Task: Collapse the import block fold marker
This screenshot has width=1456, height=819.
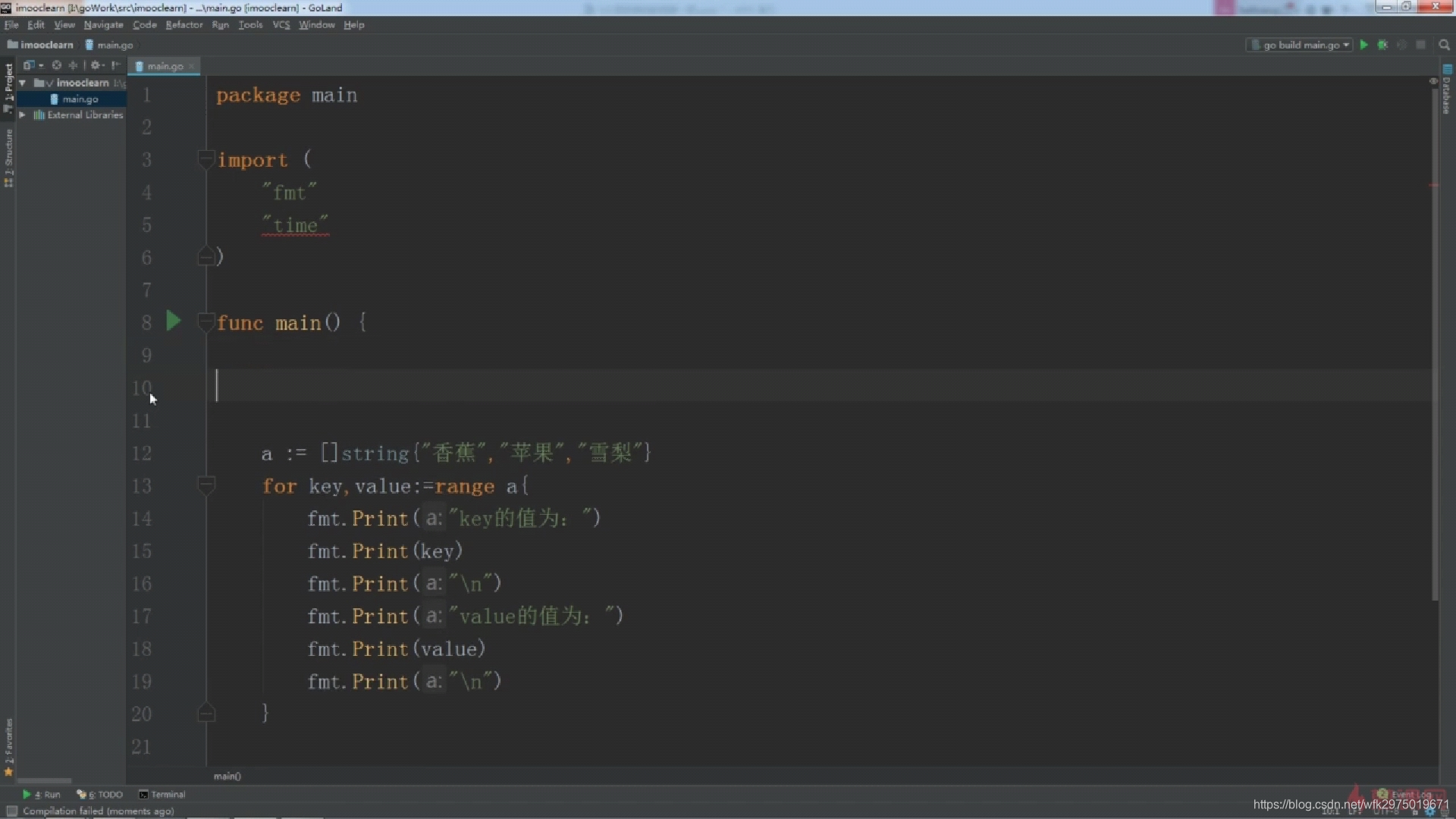Action: (x=206, y=159)
